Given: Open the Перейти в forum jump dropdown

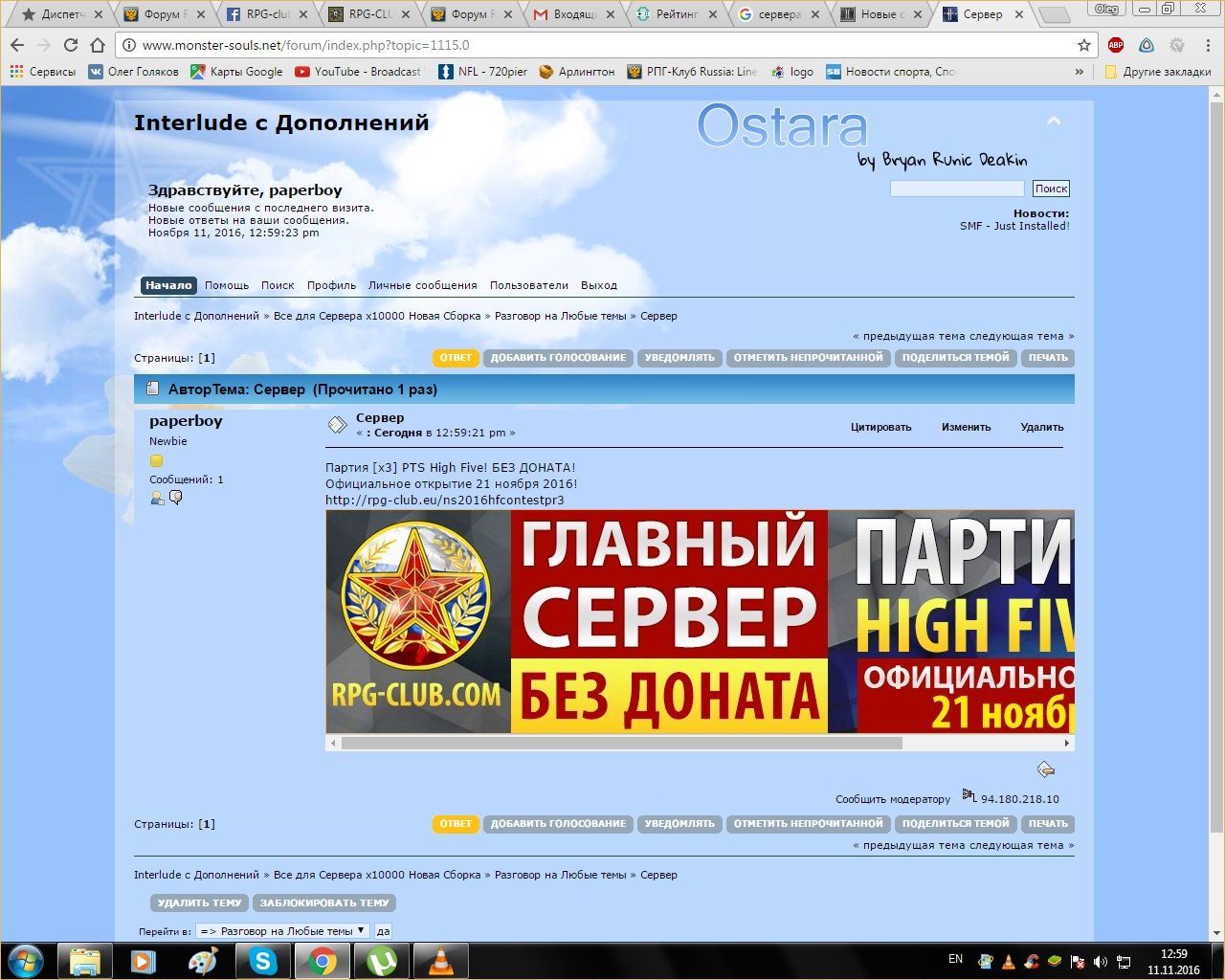Looking at the screenshot, I should pos(282,930).
